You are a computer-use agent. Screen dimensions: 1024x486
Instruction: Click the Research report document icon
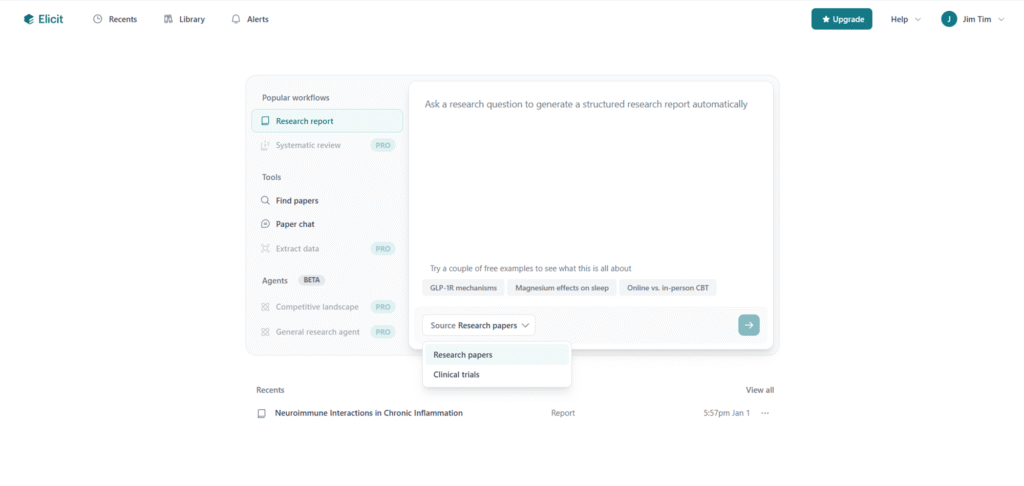[265, 121]
